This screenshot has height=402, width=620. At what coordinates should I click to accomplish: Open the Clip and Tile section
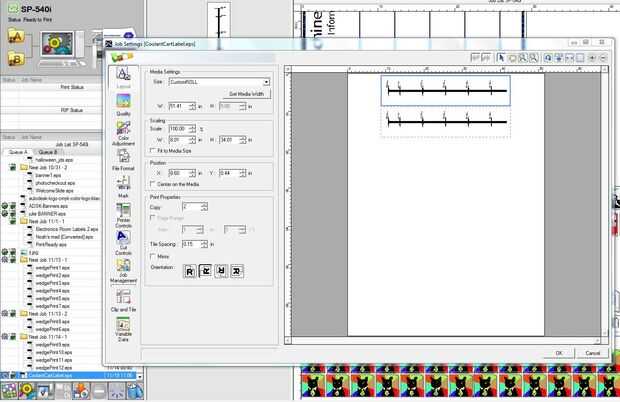(x=123, y=300)
